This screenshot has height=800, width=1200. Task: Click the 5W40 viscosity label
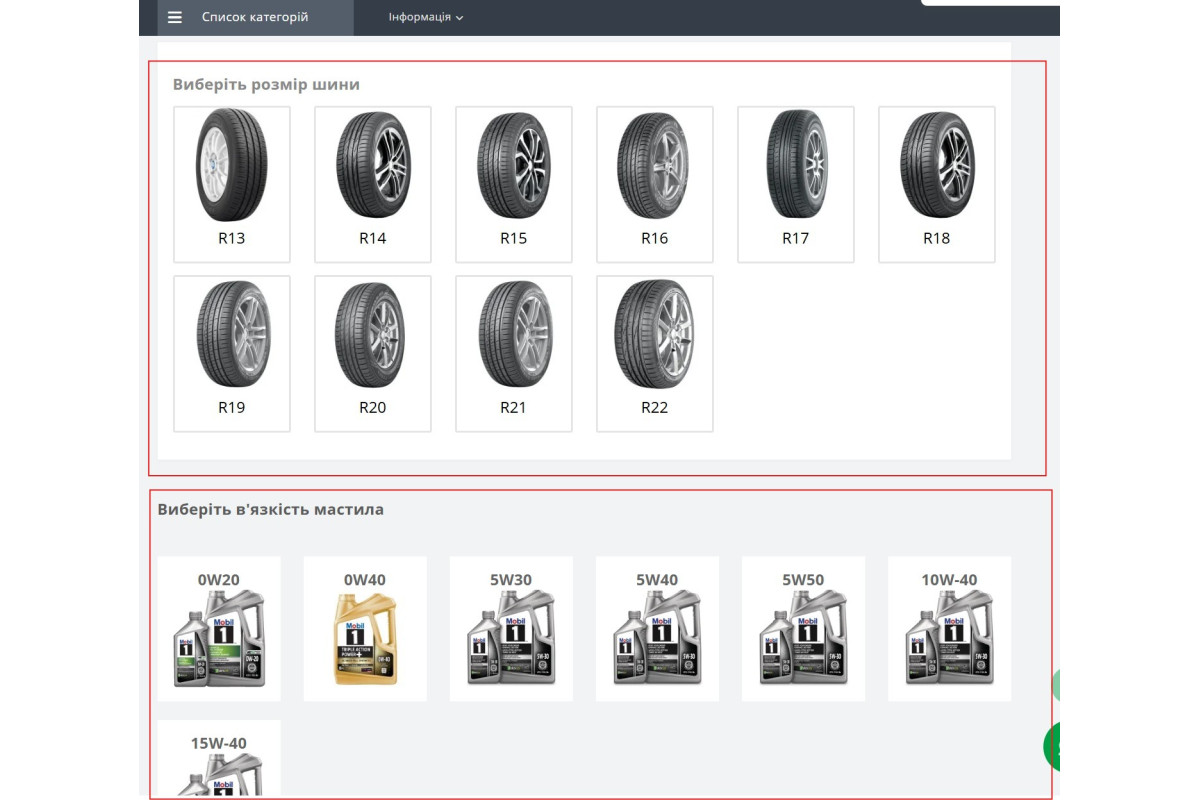tap(657, 579)
